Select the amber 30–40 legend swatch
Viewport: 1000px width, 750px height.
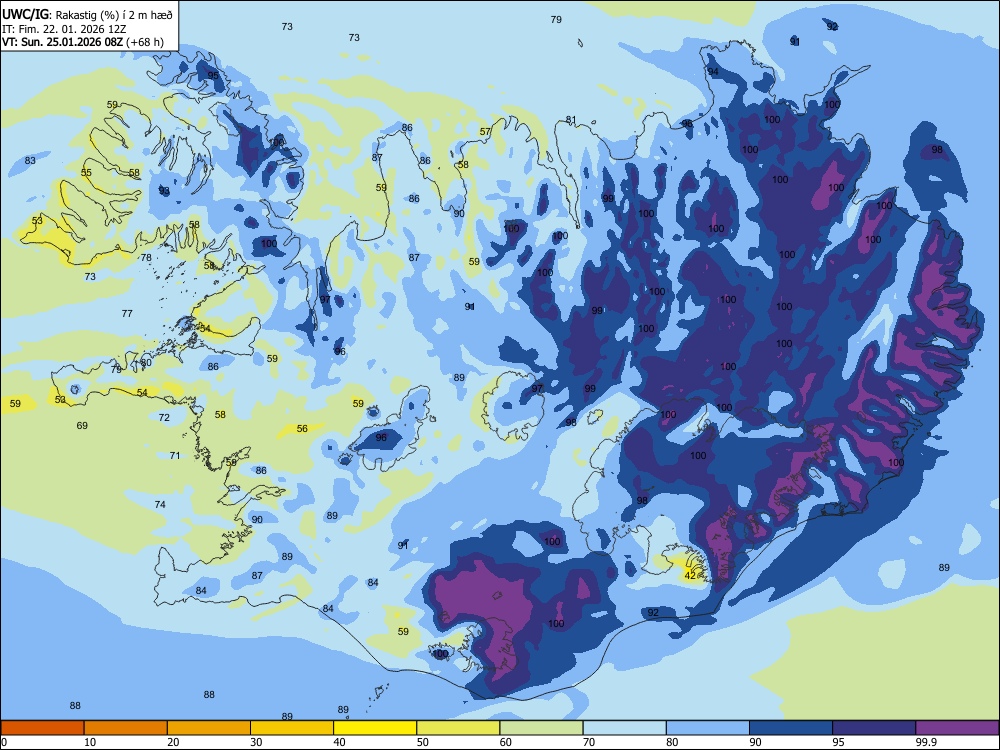pyautogui.click(x=292, y=728)
